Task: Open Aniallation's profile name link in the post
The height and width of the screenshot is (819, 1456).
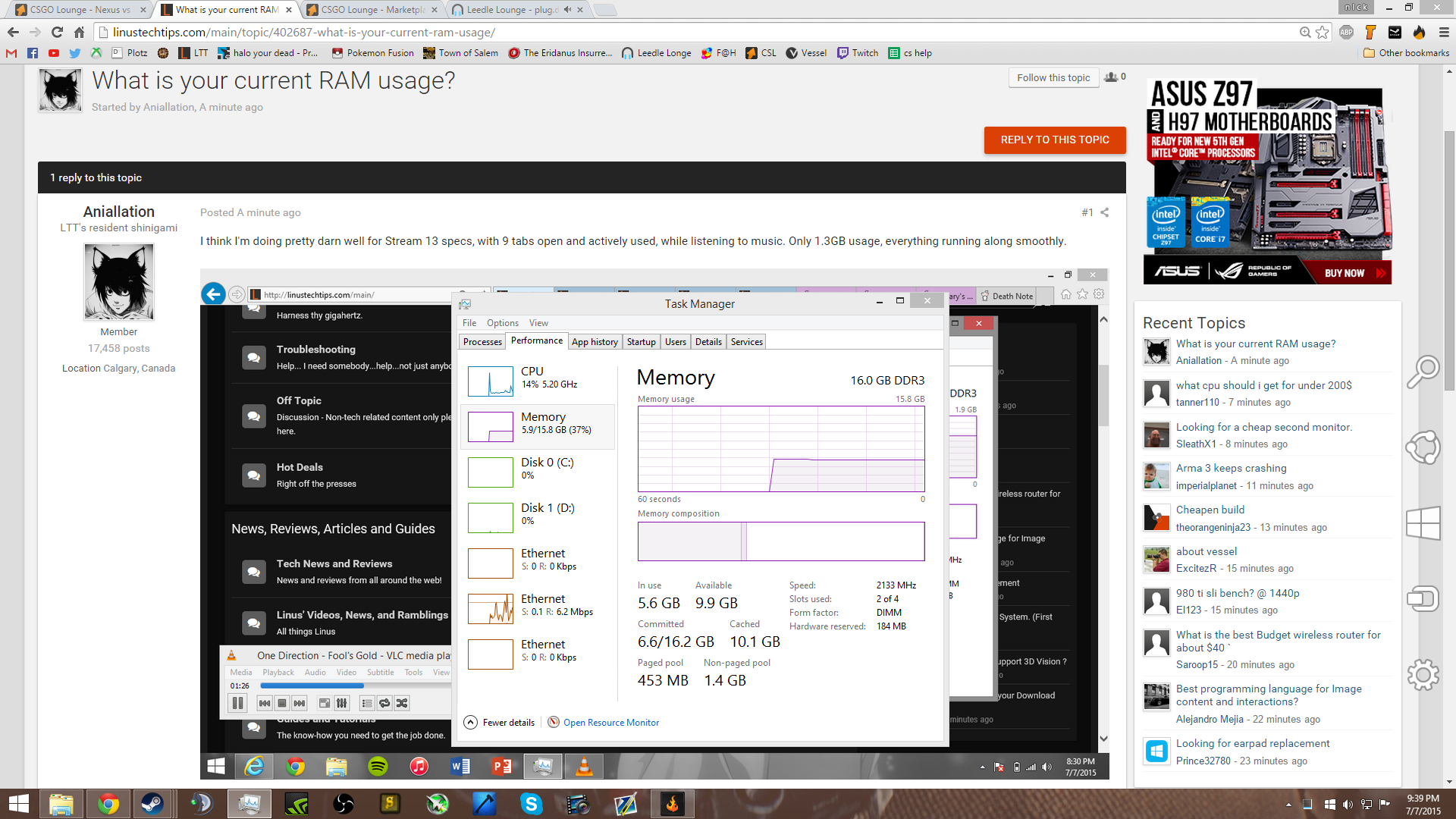Action: point(119,212)
